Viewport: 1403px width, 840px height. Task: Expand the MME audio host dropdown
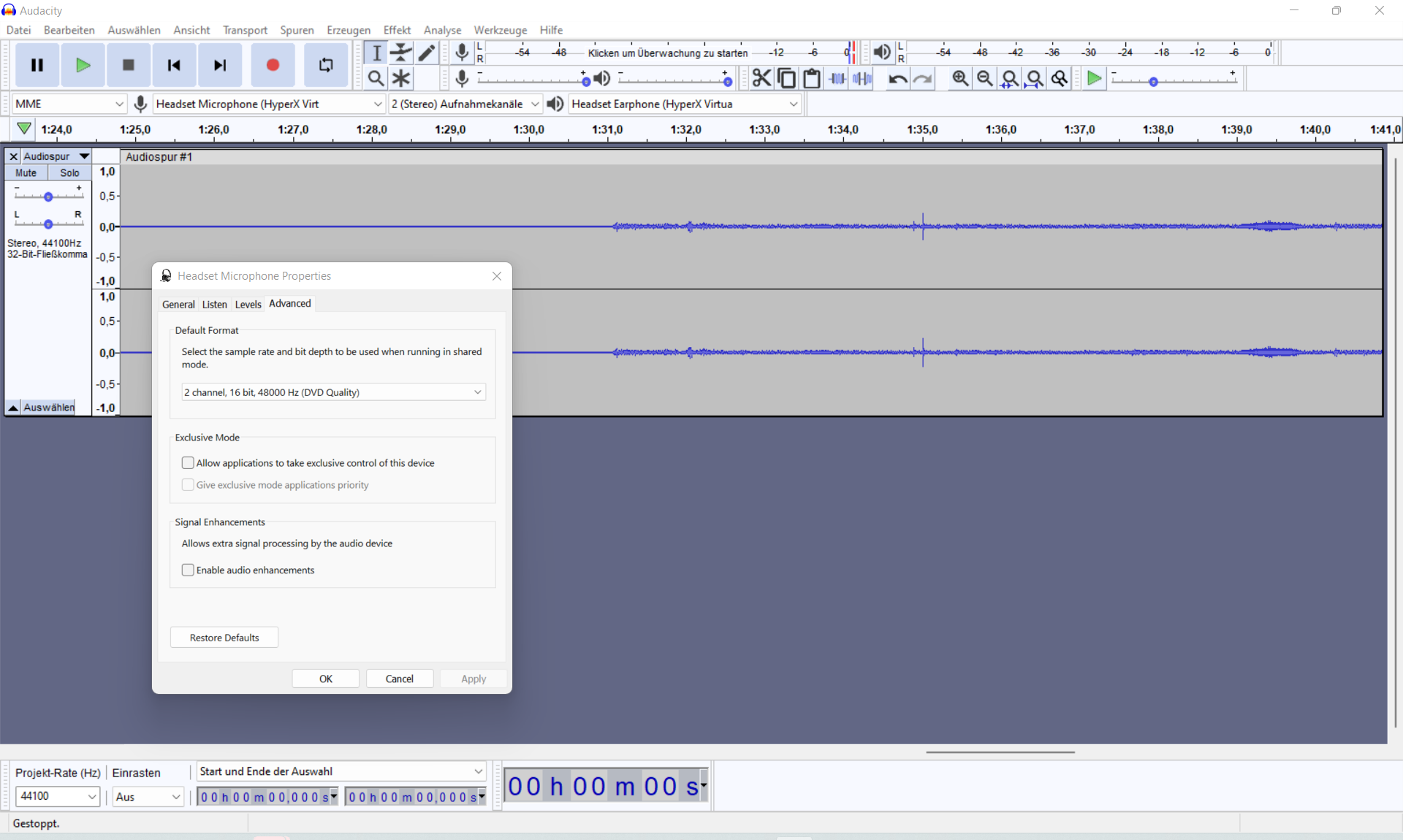tap(69, 104)
